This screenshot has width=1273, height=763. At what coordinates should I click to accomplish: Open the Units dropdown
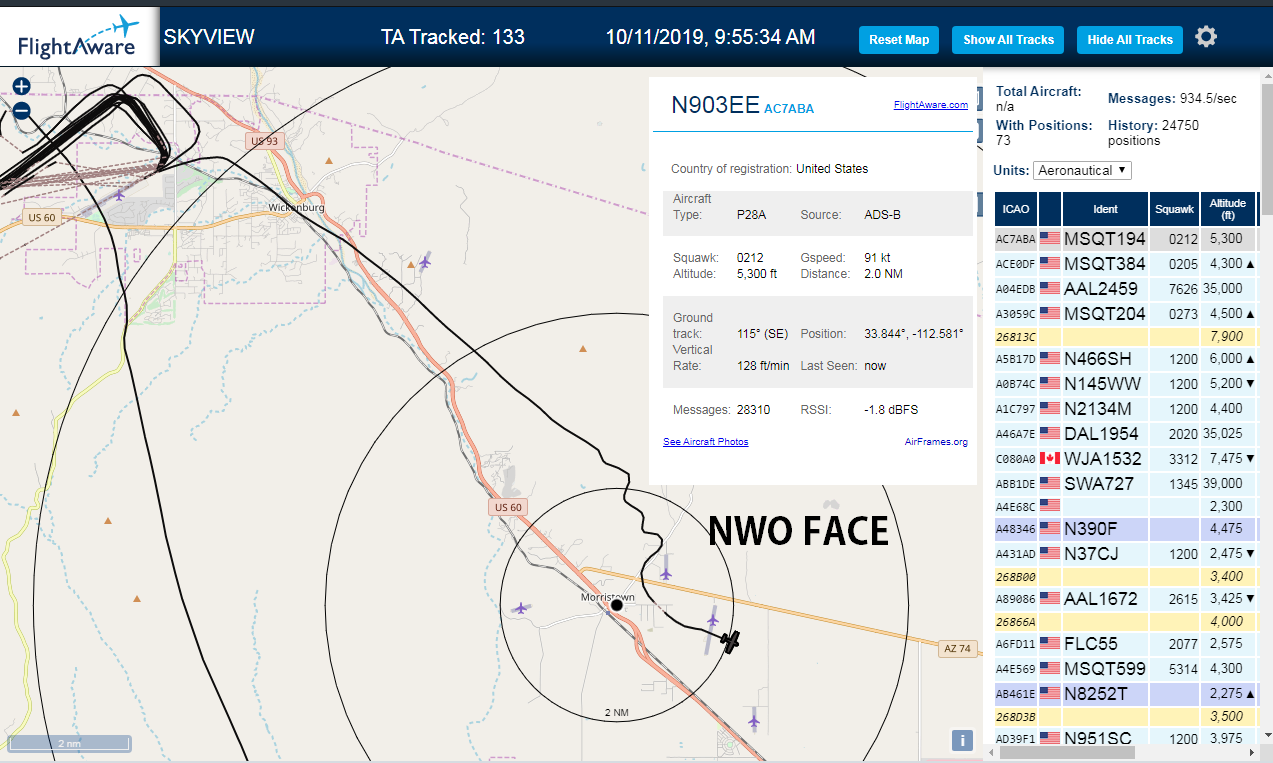click(1082, 170)
